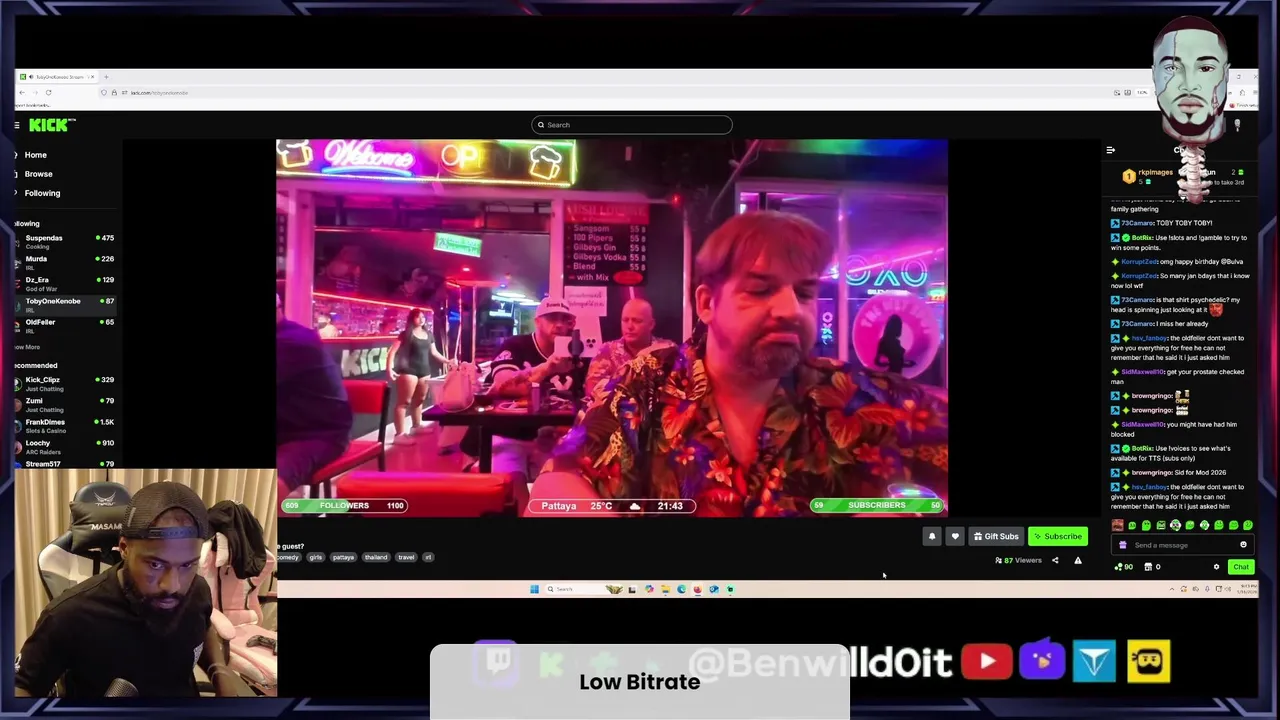Click the YouTube icon in overlay

pos(987,662)
